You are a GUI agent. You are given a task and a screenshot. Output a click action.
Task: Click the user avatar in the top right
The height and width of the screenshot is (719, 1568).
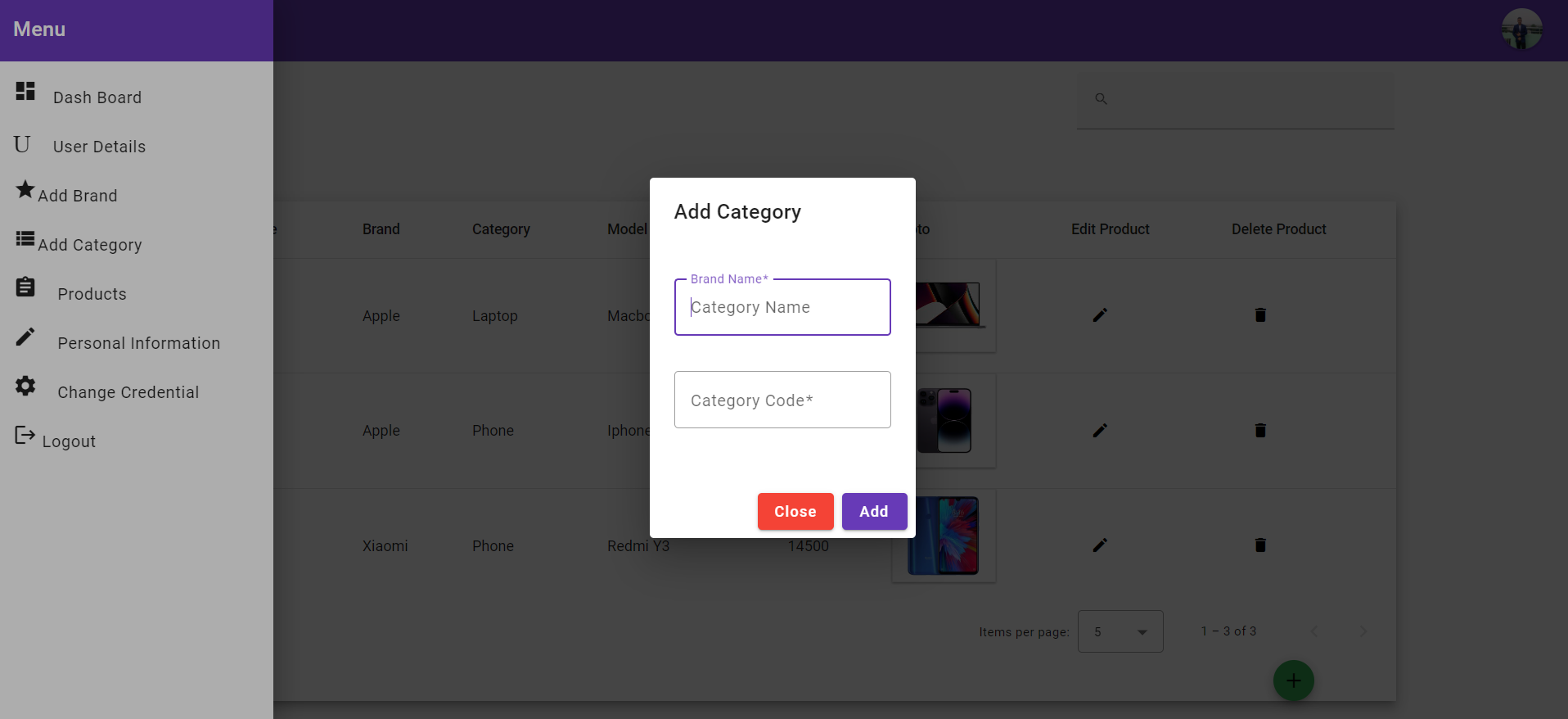(x=1521, y=29)
